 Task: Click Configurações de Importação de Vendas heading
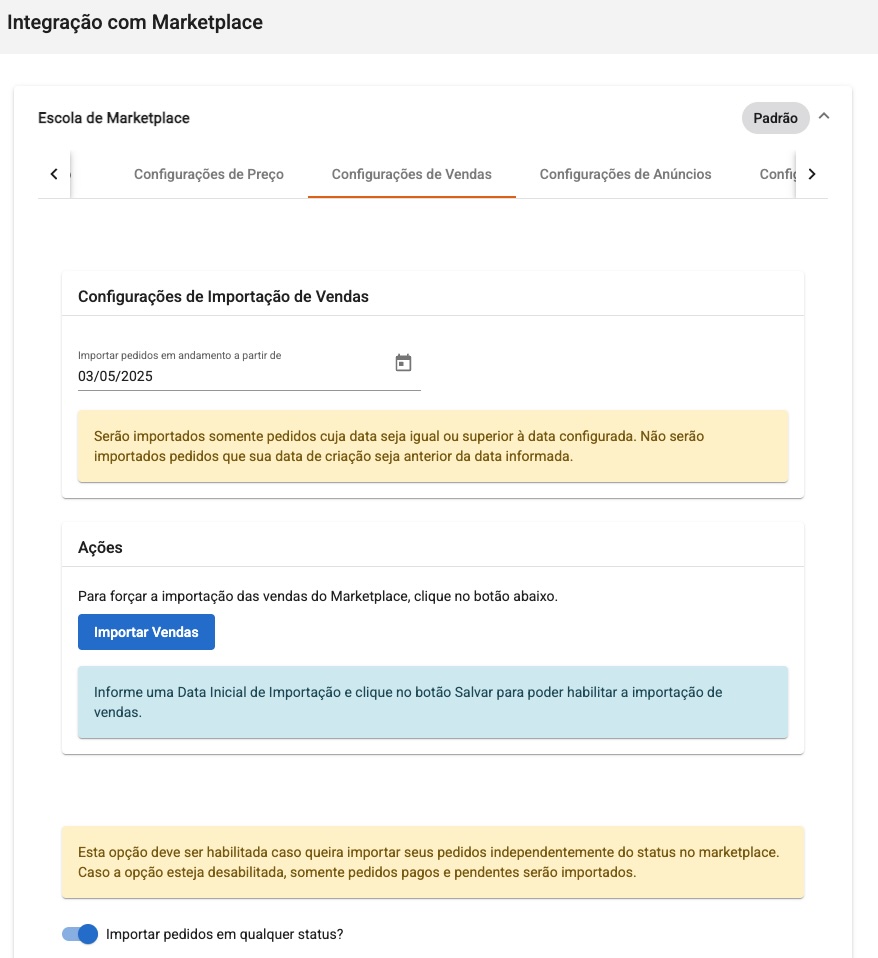click(x=223, y=296)
